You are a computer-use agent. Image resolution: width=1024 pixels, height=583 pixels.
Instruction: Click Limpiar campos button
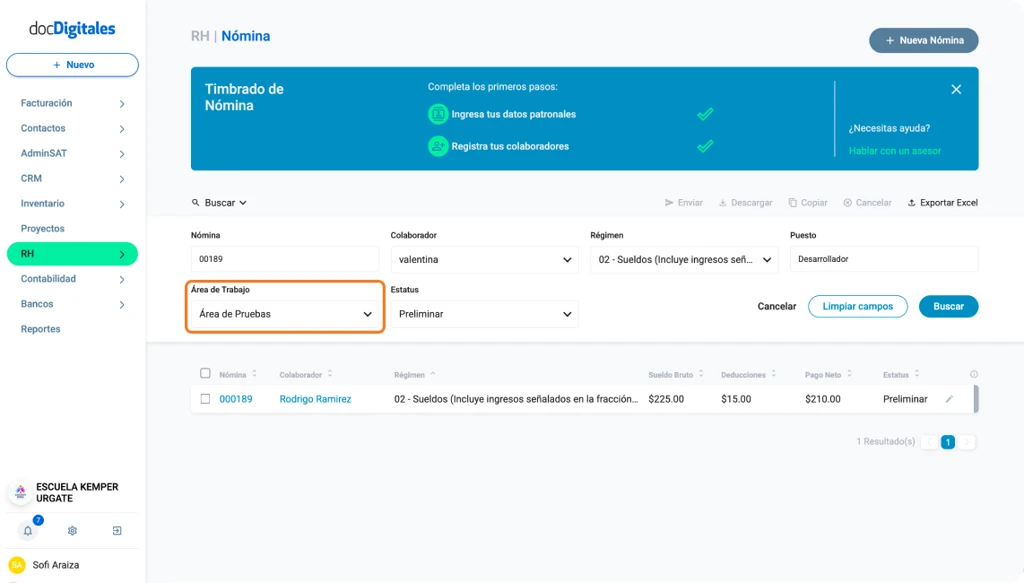point(857,306)
